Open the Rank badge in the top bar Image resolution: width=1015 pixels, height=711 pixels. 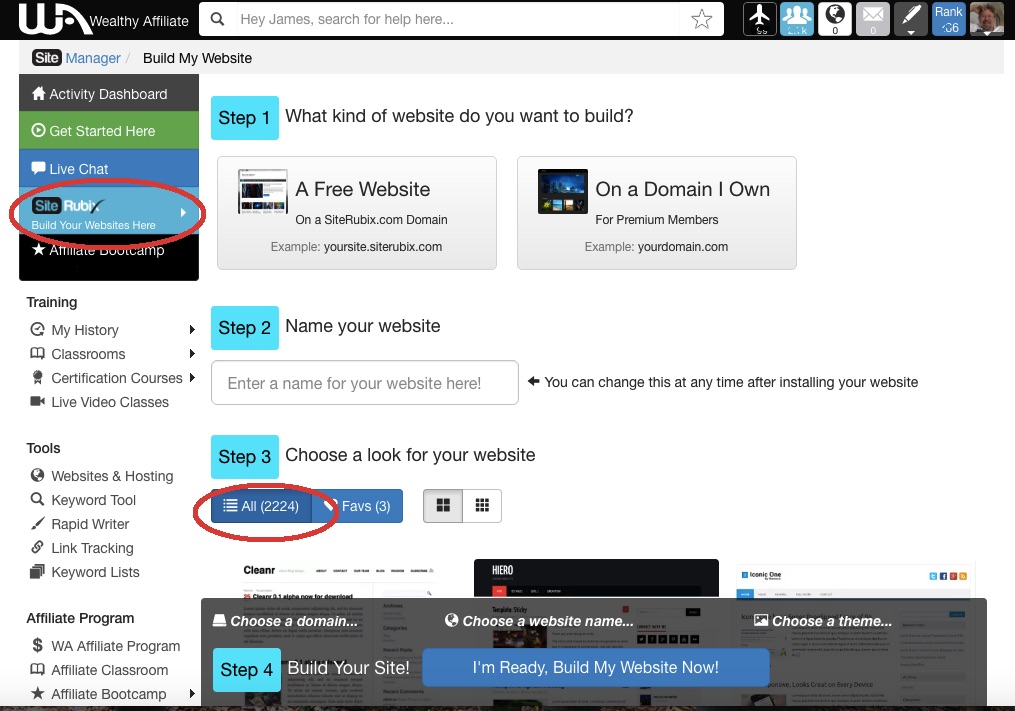[948, 19]
